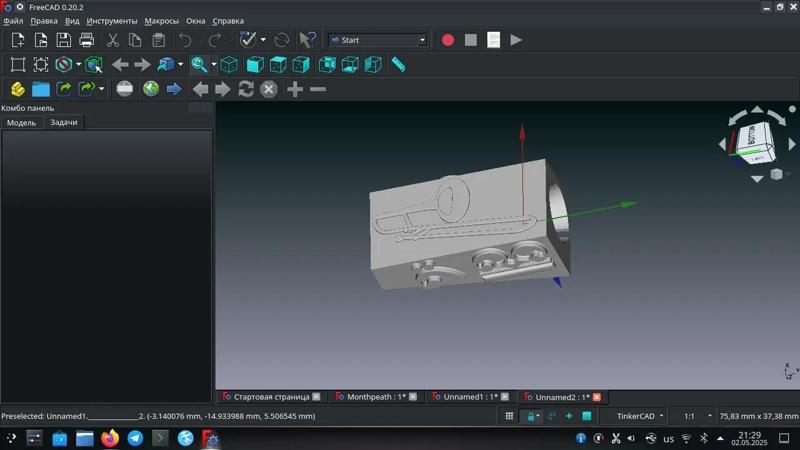Click the Fit all view icon
The width and height of the screenshot is (800, 450).
(x=18, y=65)
